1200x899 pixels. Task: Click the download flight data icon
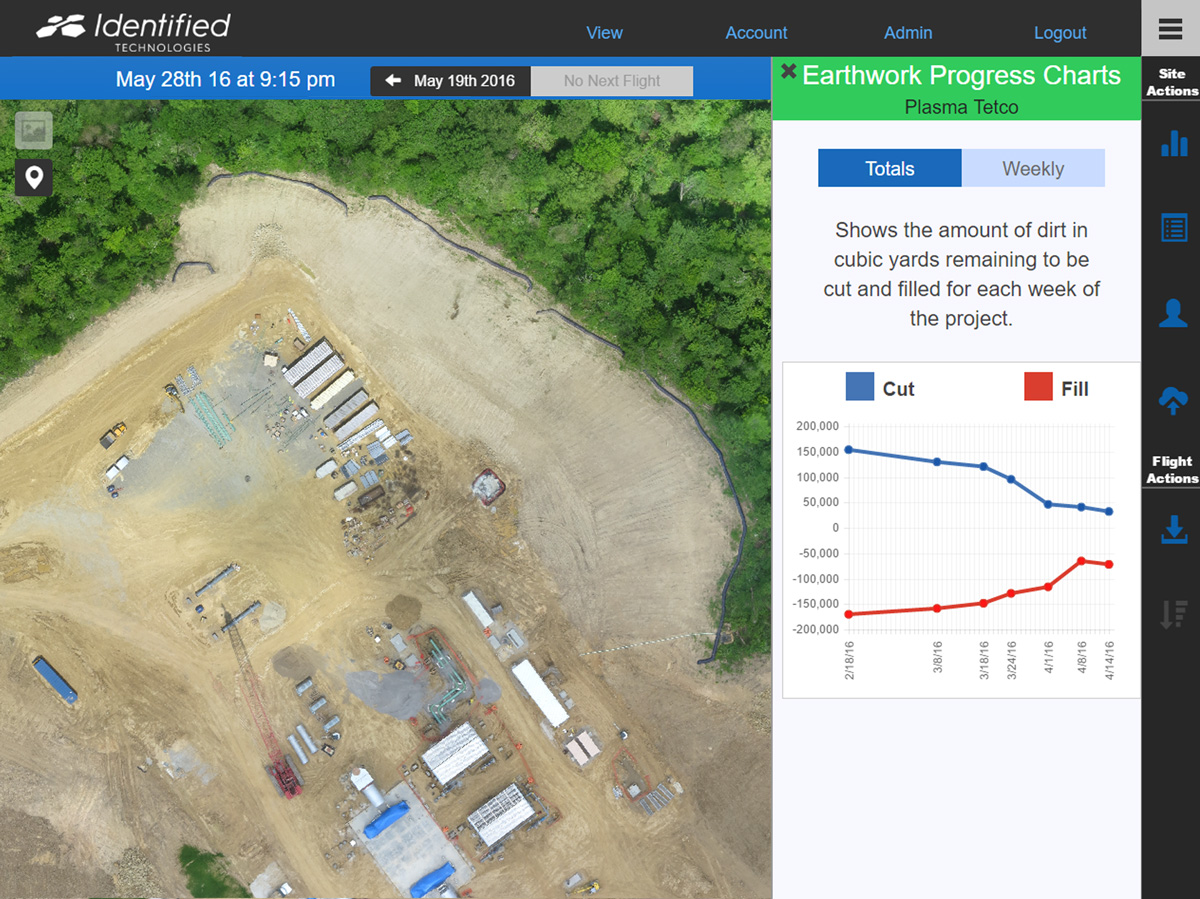click(1173, 529)
